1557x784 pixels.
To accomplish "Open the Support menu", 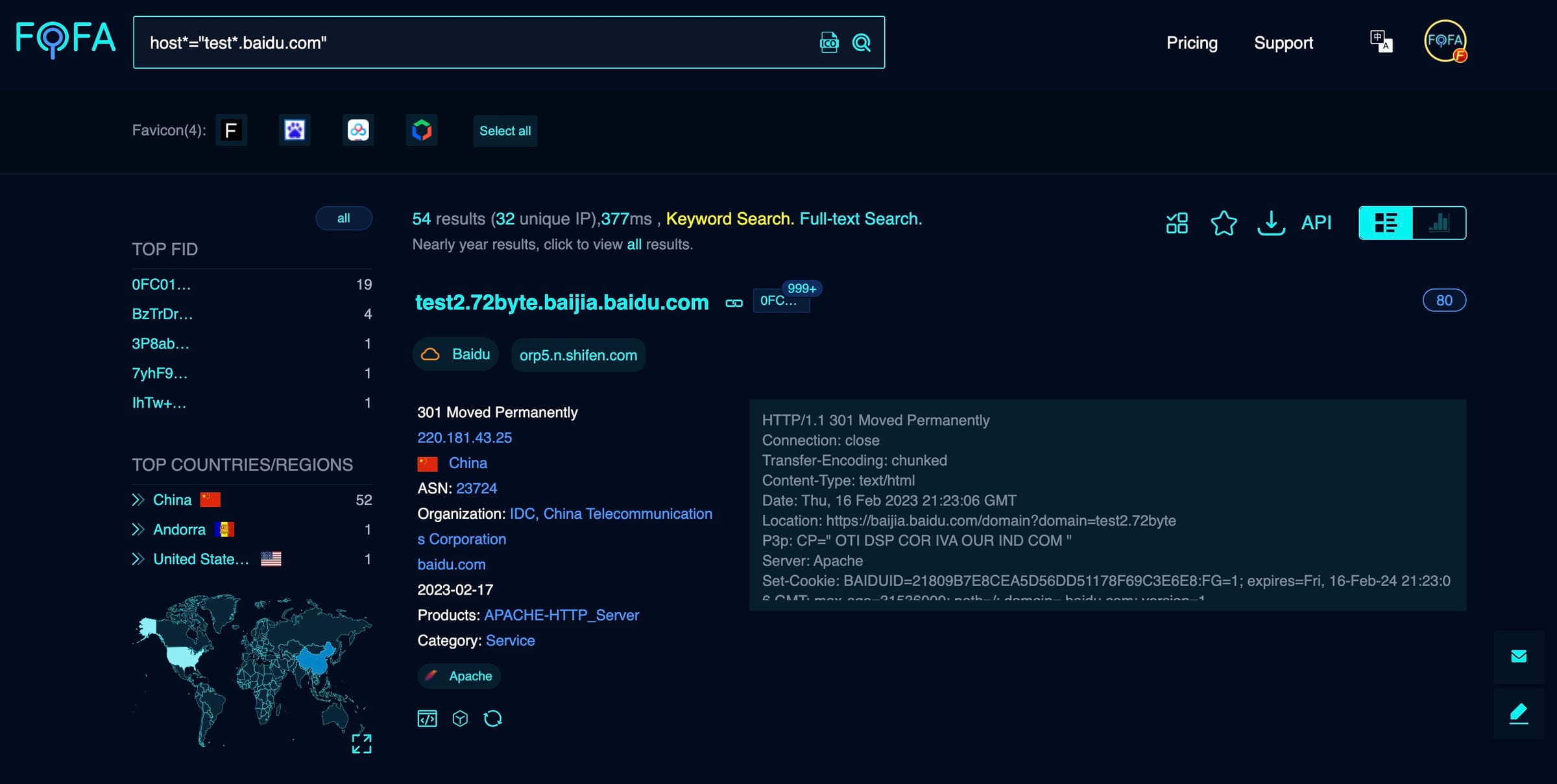I will click(1283, 42).
